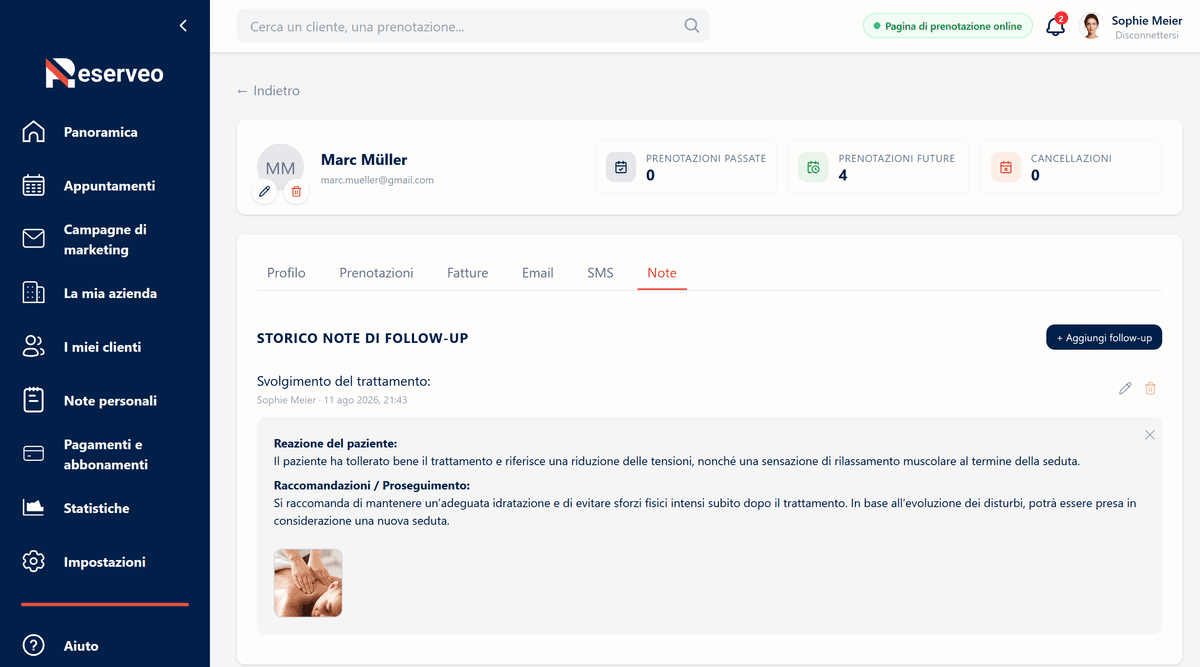Click Prenotazioni future calendar-clock icon

[x=813, y=167]
